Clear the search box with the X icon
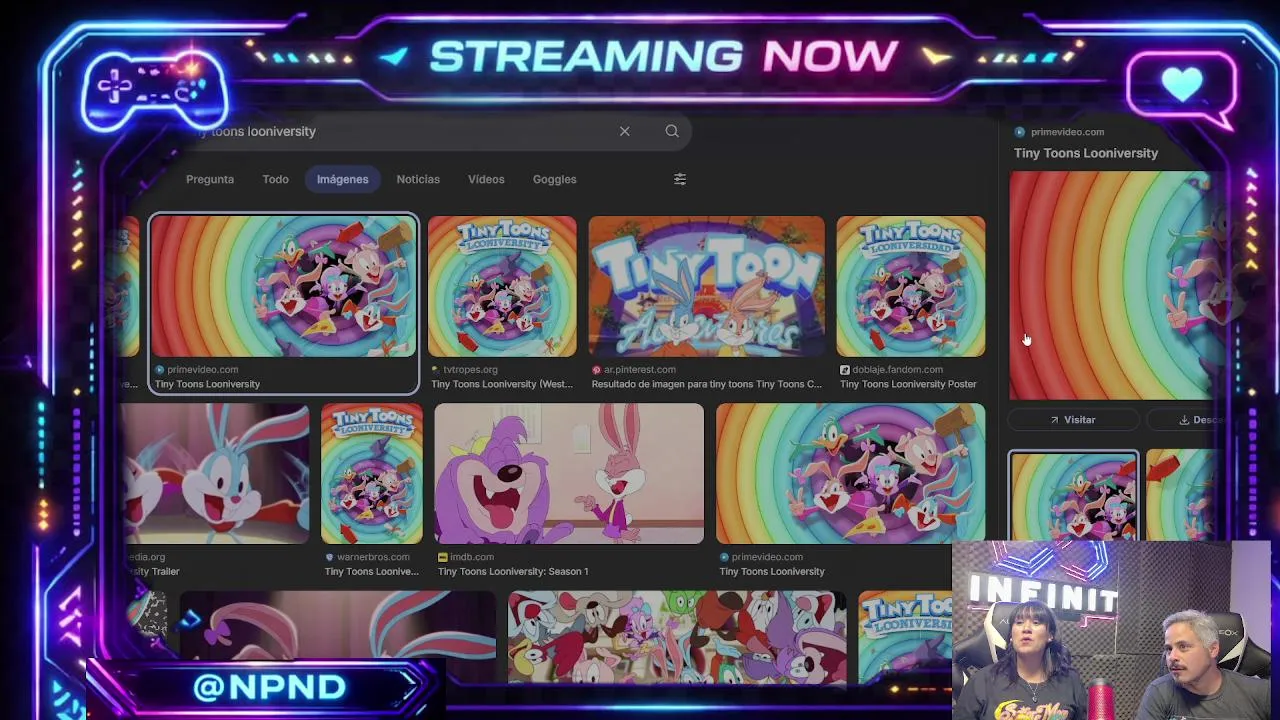 (624, 131)
